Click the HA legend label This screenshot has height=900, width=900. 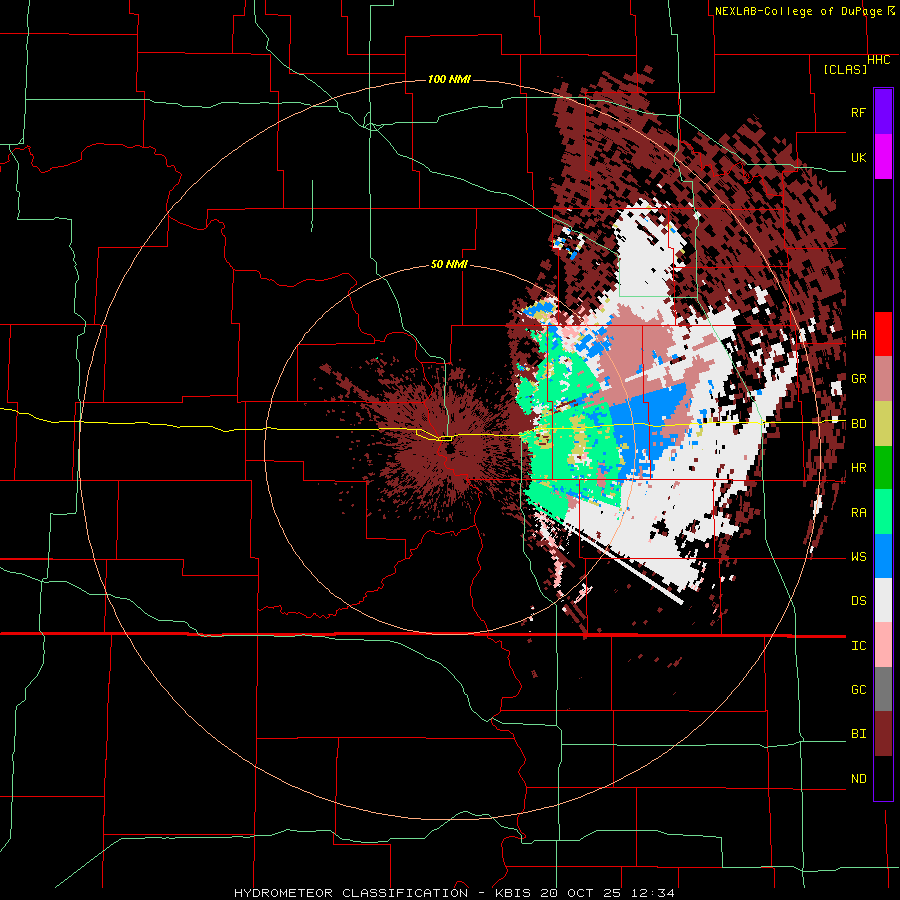[x=858, y=335]
